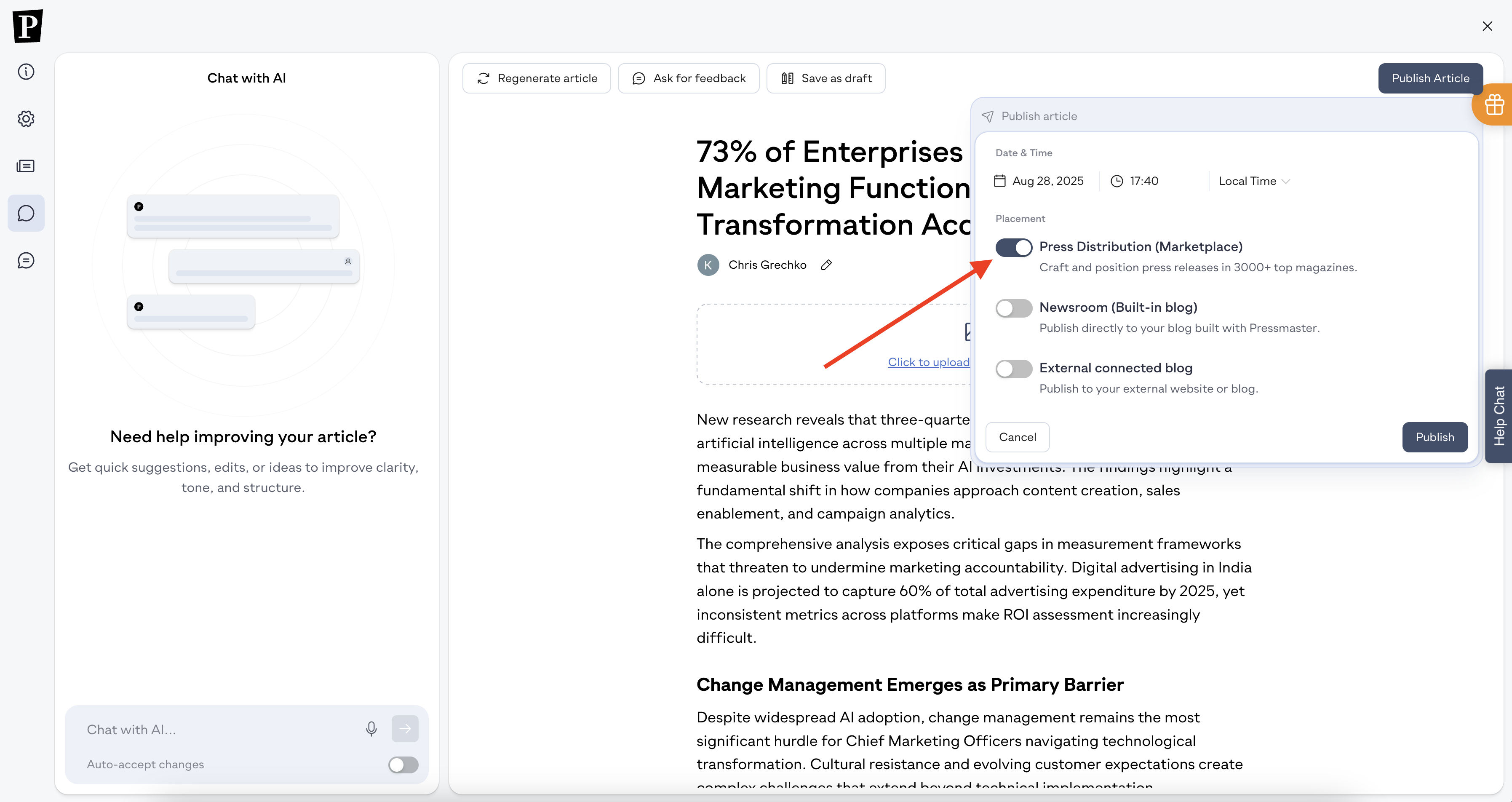Disable Press Distribution (Marketplace) toggle
Screen dimensions: 1512x802
click(x=1014, y=247)
